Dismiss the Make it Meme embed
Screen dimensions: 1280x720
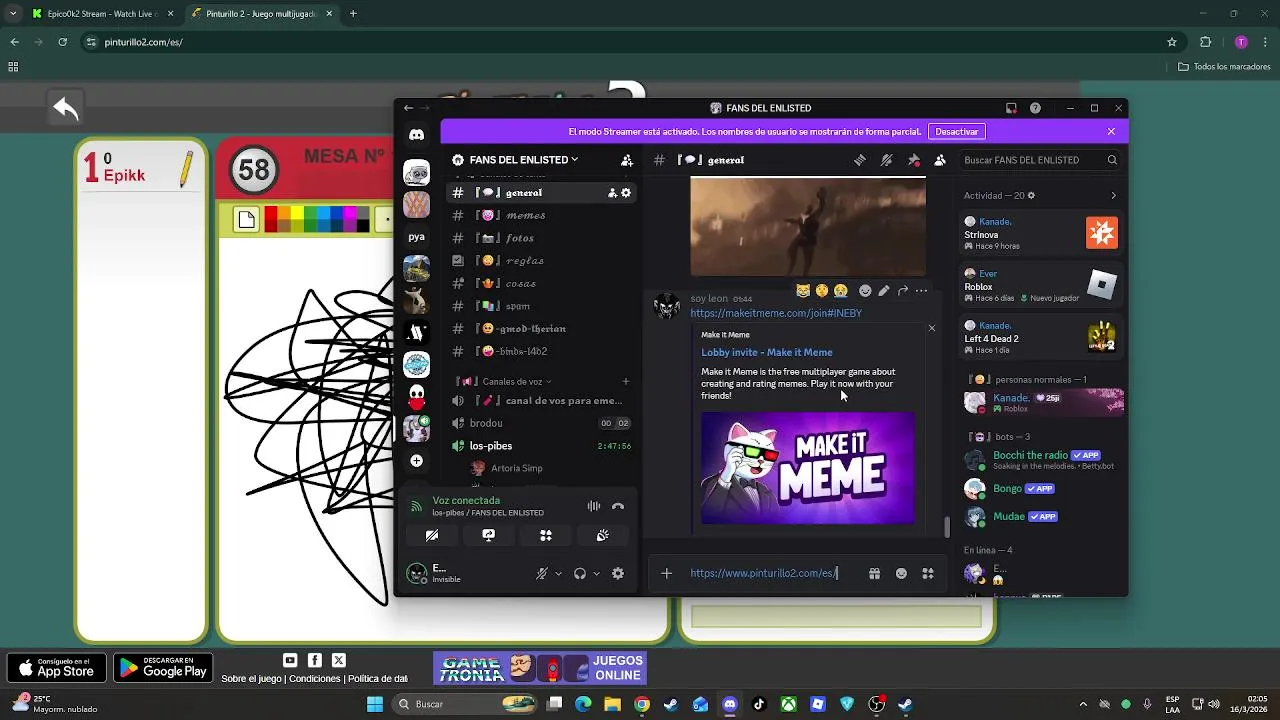tap(932, 328)
